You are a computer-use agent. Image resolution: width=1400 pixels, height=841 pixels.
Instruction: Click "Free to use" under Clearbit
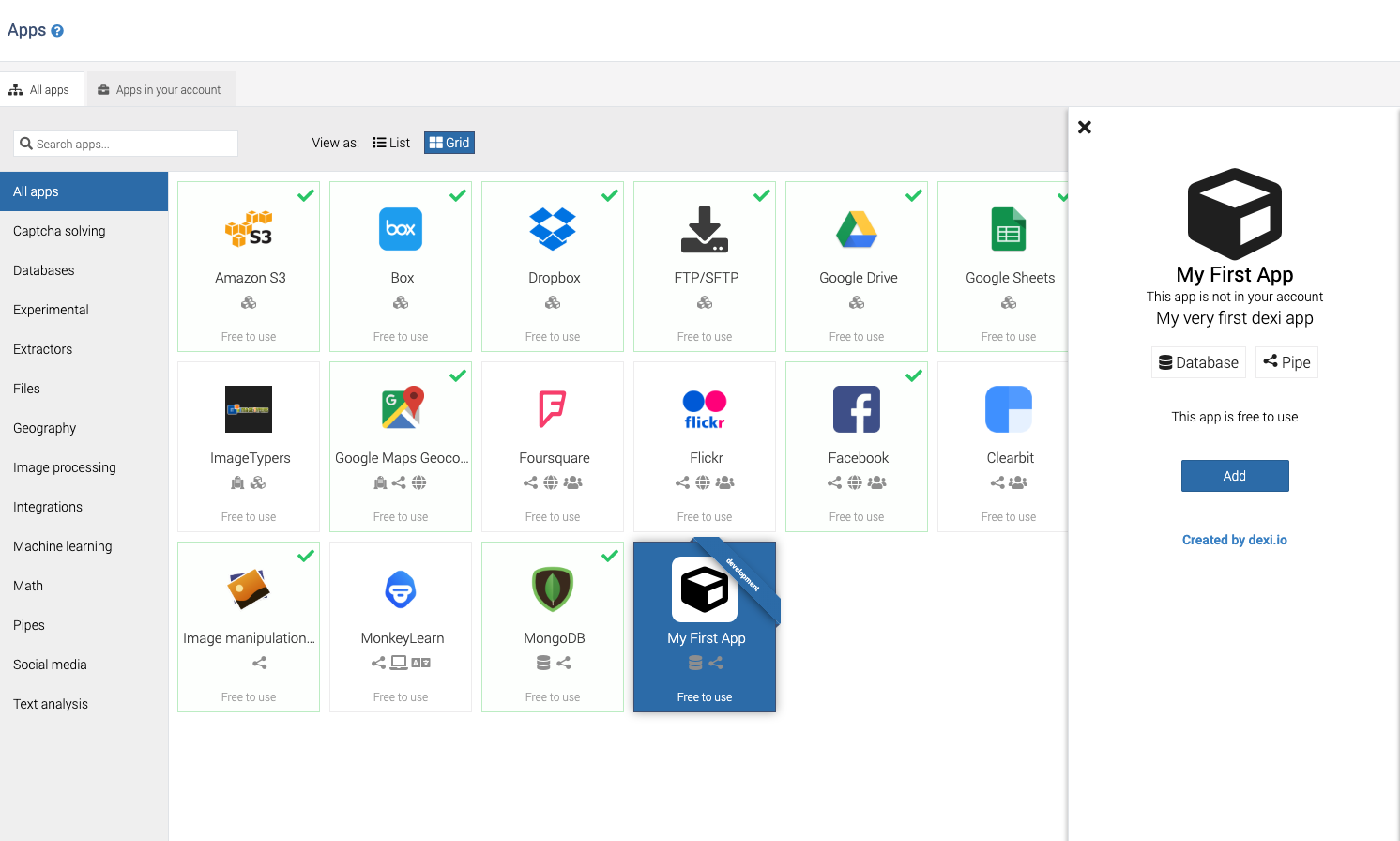(x=1009, y=517)
